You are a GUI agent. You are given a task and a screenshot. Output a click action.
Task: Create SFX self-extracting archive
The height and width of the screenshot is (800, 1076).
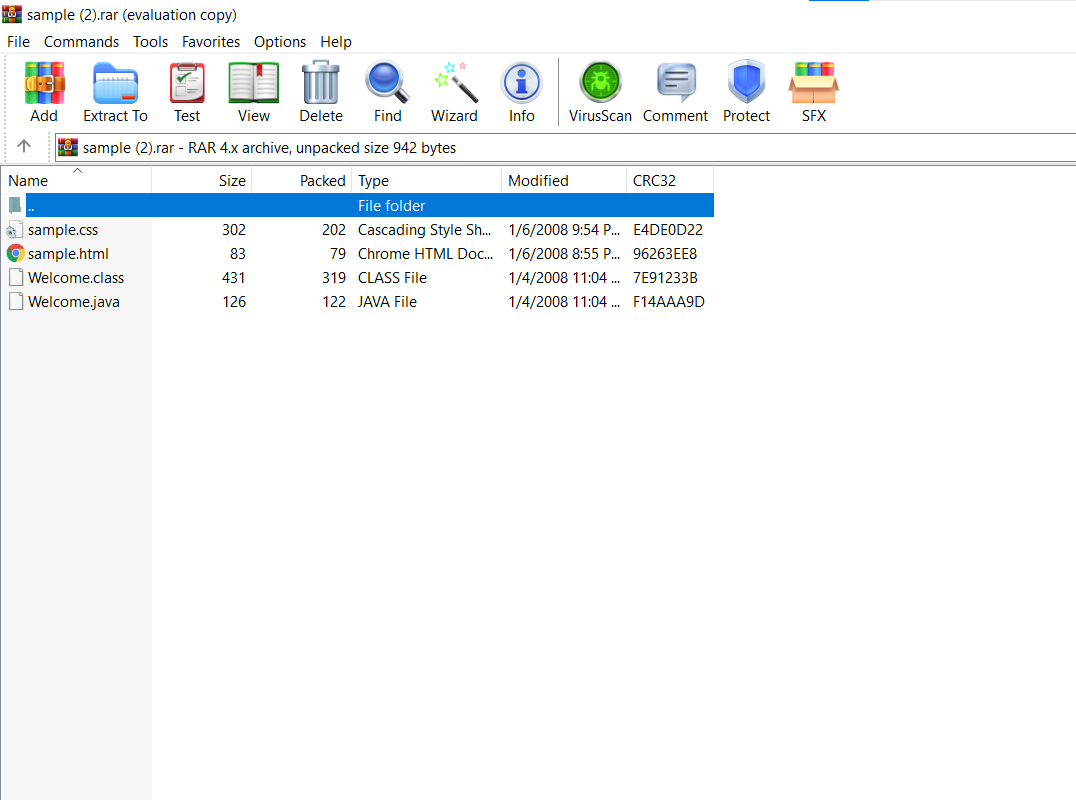(x=813, y=91)
